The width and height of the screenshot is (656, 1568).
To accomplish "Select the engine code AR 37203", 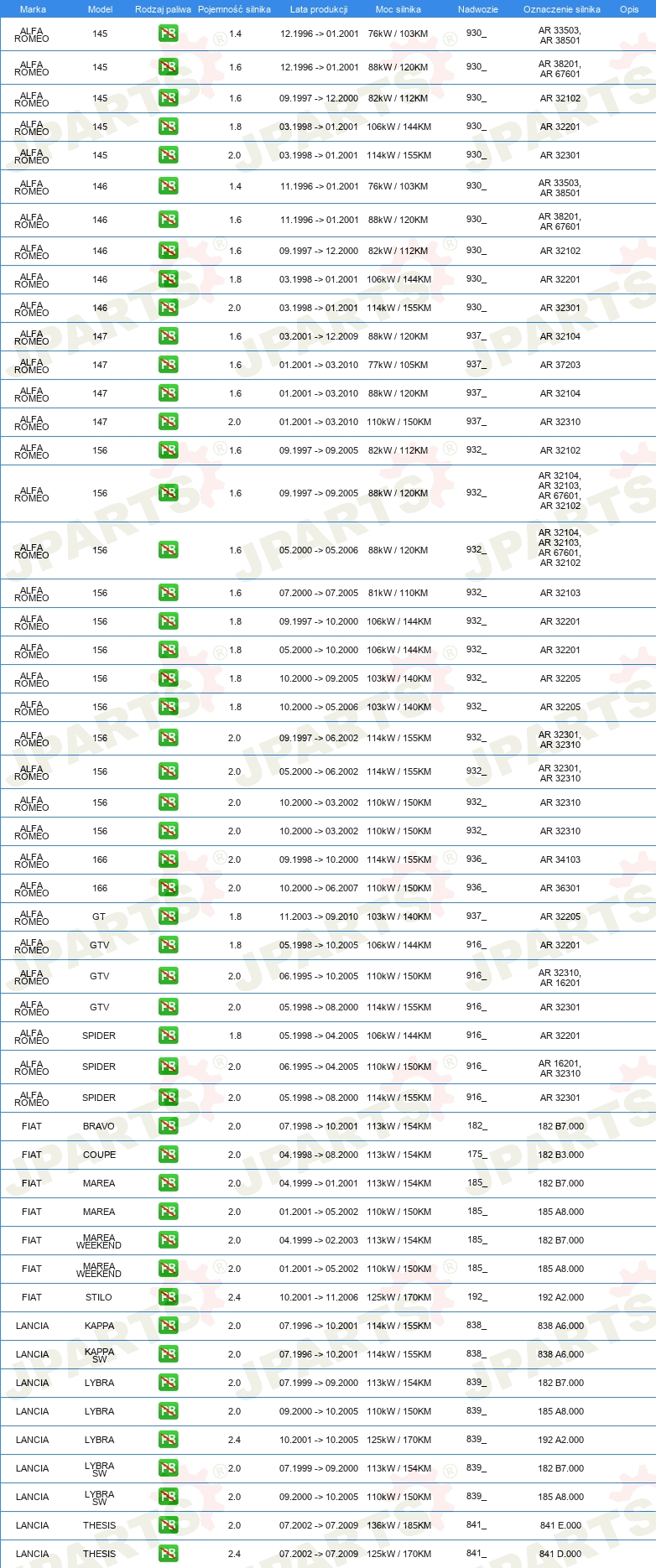I will click(x=560, y=365).
